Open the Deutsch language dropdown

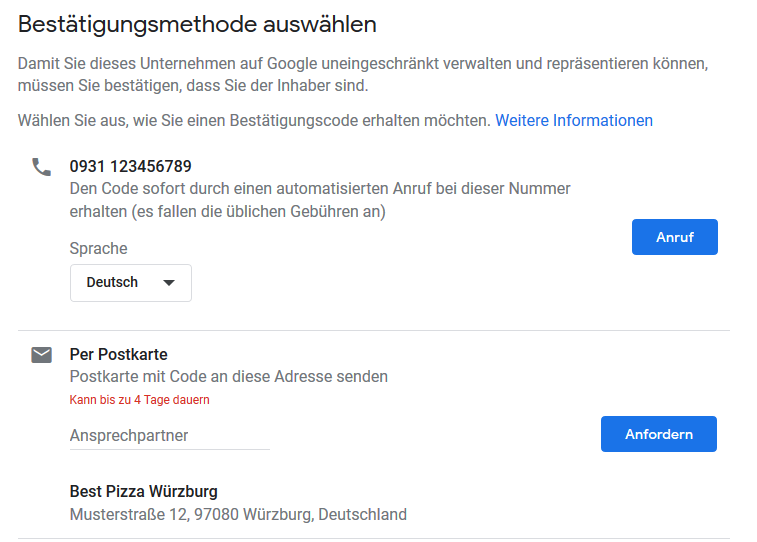point(130,283)
